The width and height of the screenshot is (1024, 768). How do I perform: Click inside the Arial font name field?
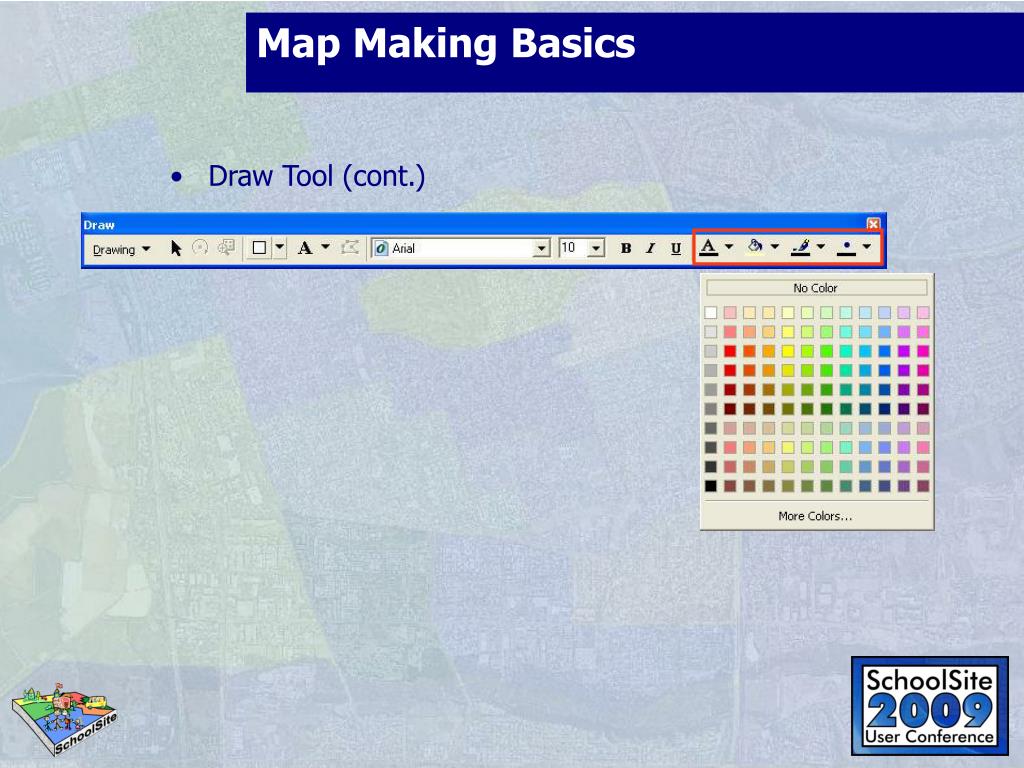[461, 248]
